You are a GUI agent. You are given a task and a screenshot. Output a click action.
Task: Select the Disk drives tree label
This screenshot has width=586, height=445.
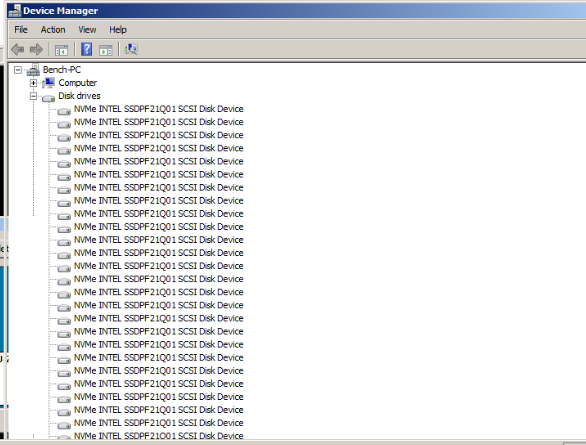[x=79, y=96]
